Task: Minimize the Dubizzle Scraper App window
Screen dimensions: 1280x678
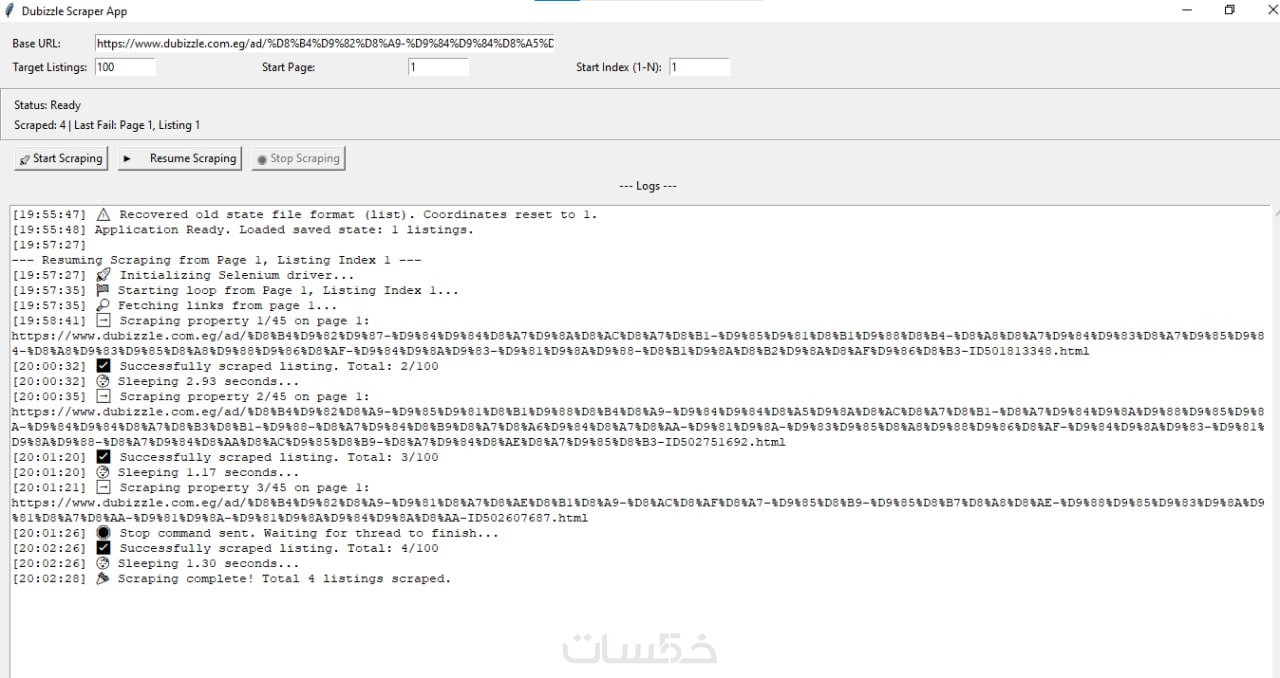Action: coord(1187,10)
